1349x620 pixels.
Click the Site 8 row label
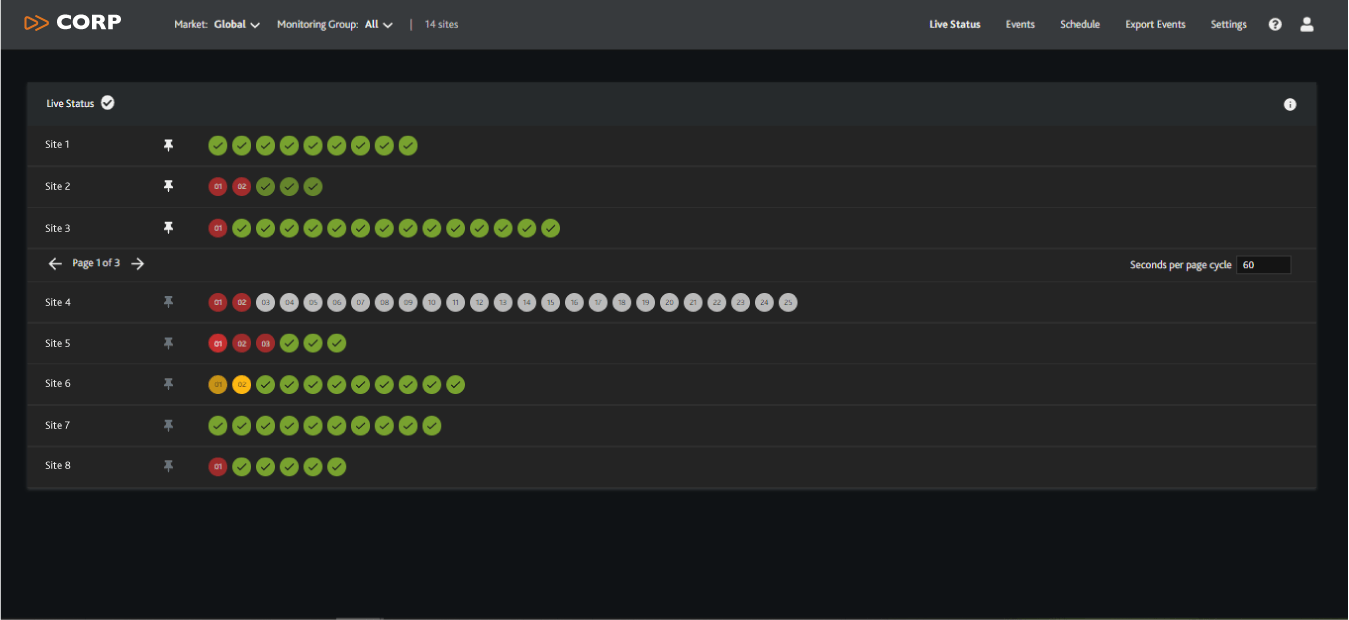pyautogui.click(x=58, y=465)
